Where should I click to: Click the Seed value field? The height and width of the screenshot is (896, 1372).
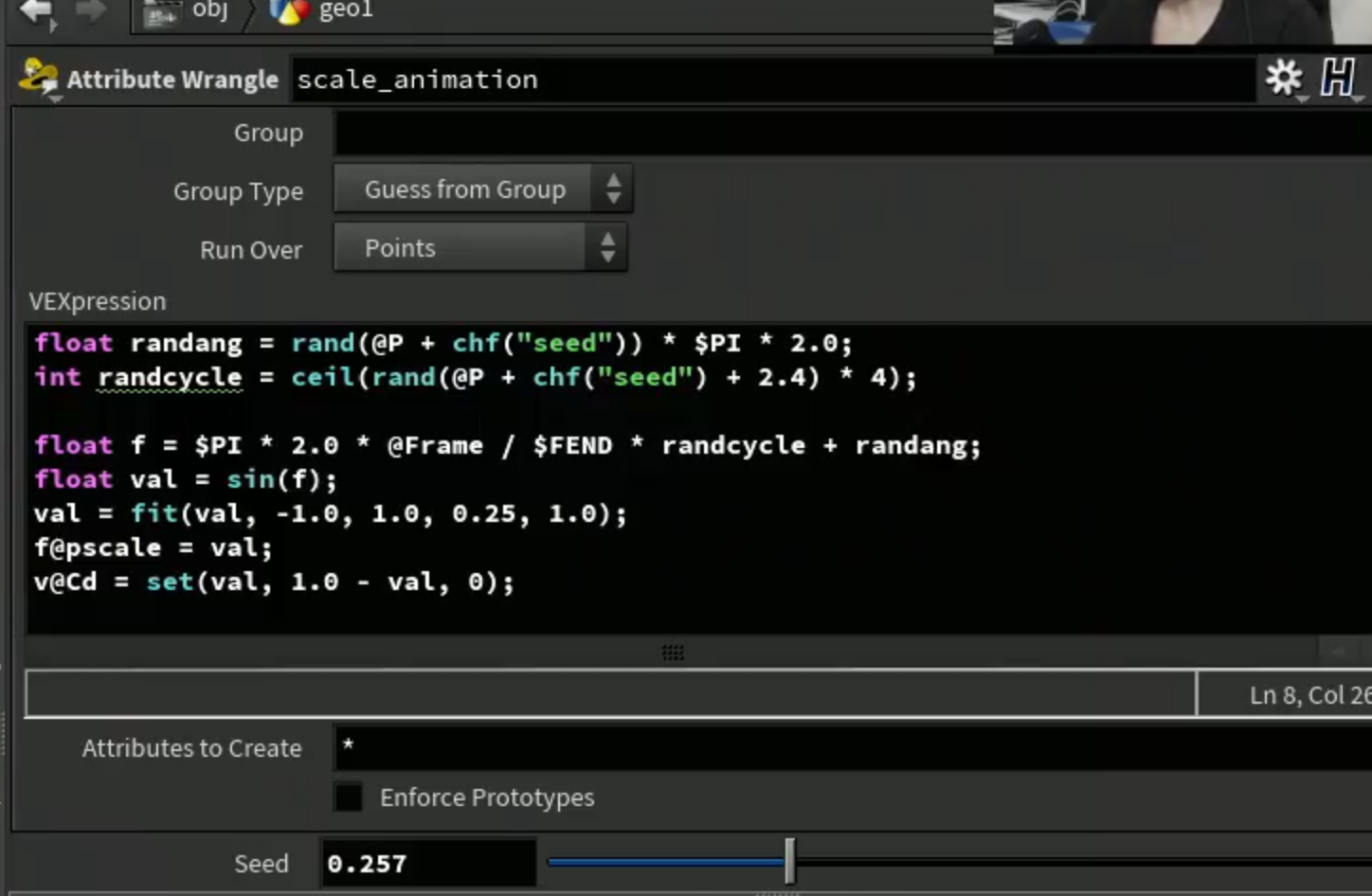point(428,863)
